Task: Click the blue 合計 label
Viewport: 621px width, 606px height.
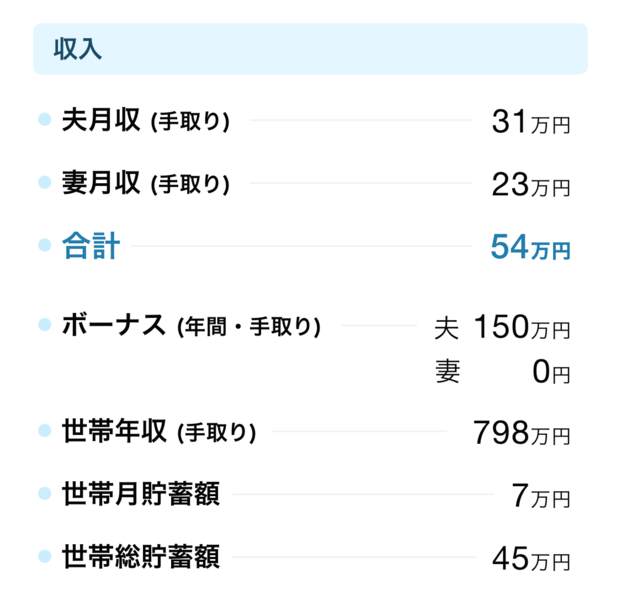Action: point(91,246)
